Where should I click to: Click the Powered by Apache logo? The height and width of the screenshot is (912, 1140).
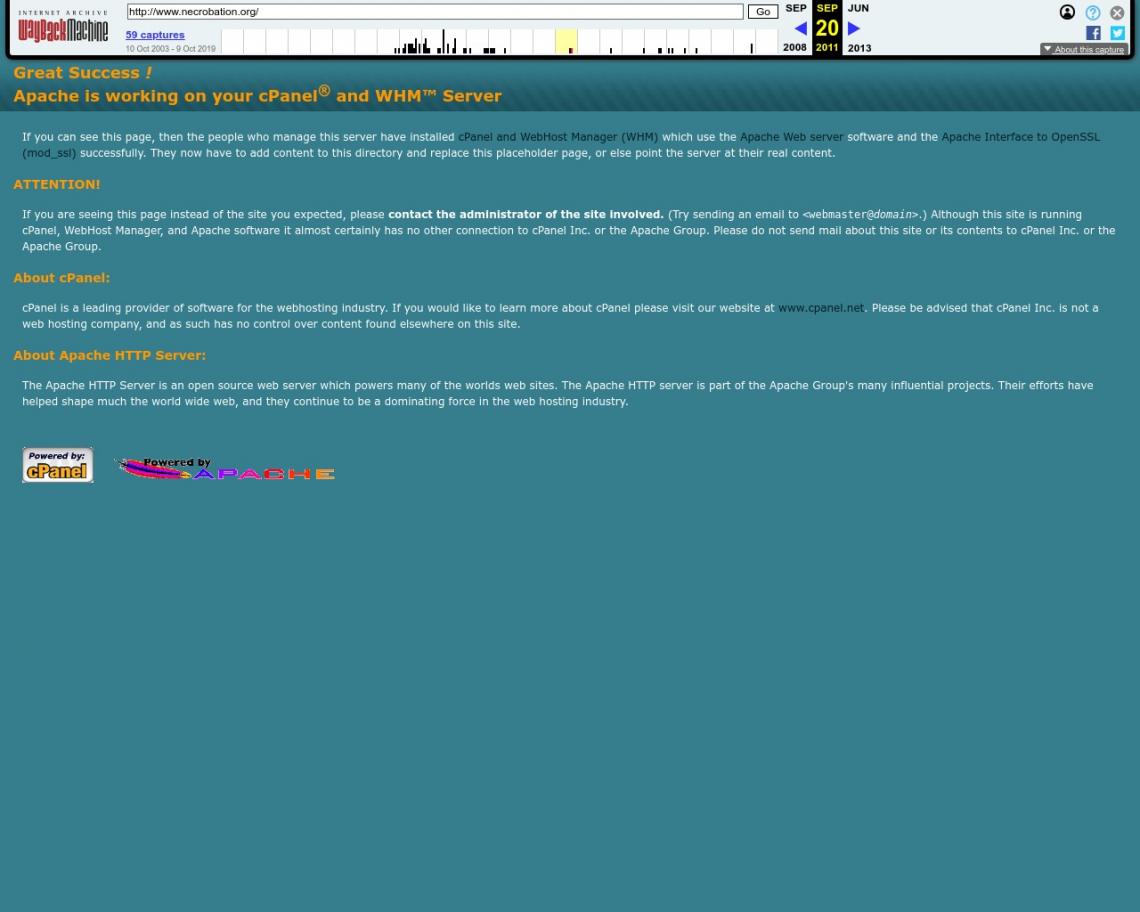pyautogui.click(x=226, y=469)
